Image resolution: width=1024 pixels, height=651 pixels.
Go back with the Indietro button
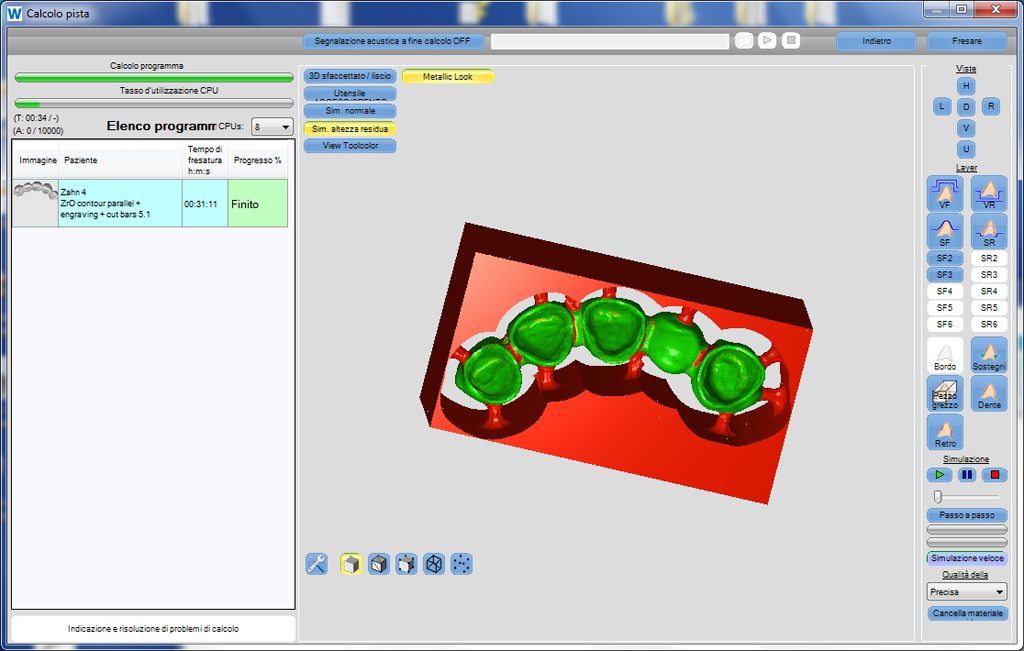point(876,42)
